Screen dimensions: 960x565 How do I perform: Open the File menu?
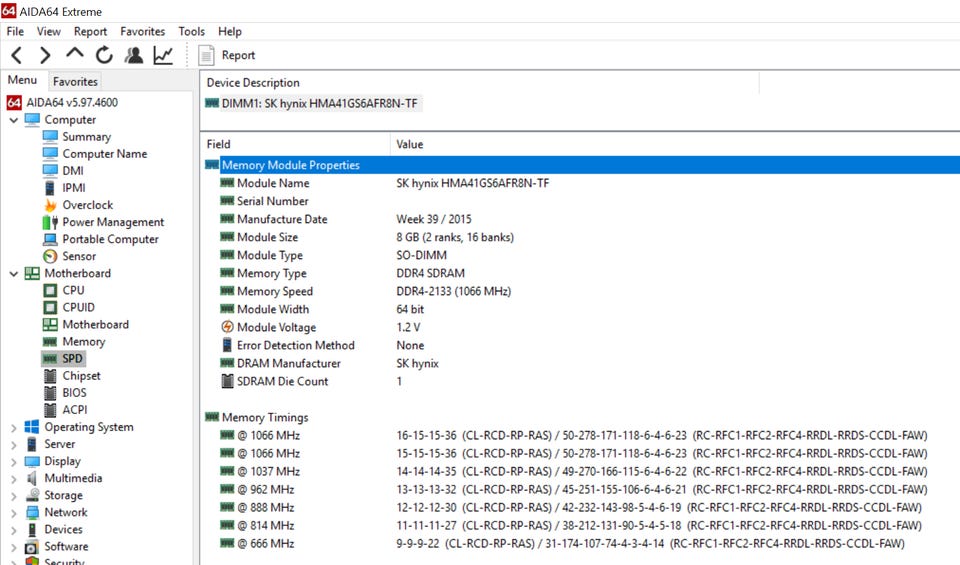click(x=15, y=31)
